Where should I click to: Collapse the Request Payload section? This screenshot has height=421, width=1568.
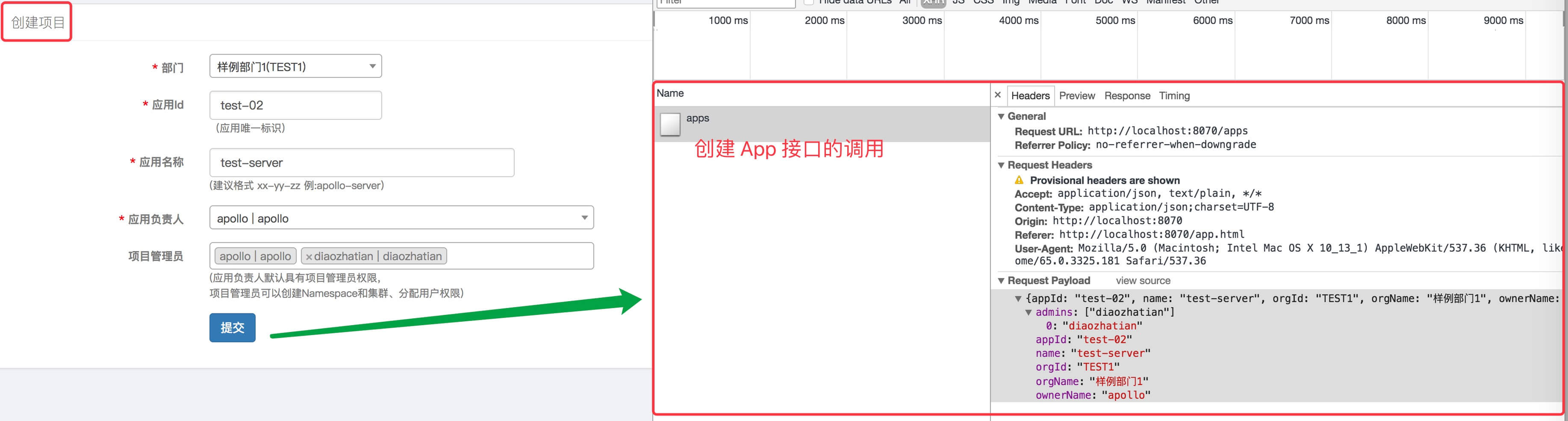click(1001, 281)
